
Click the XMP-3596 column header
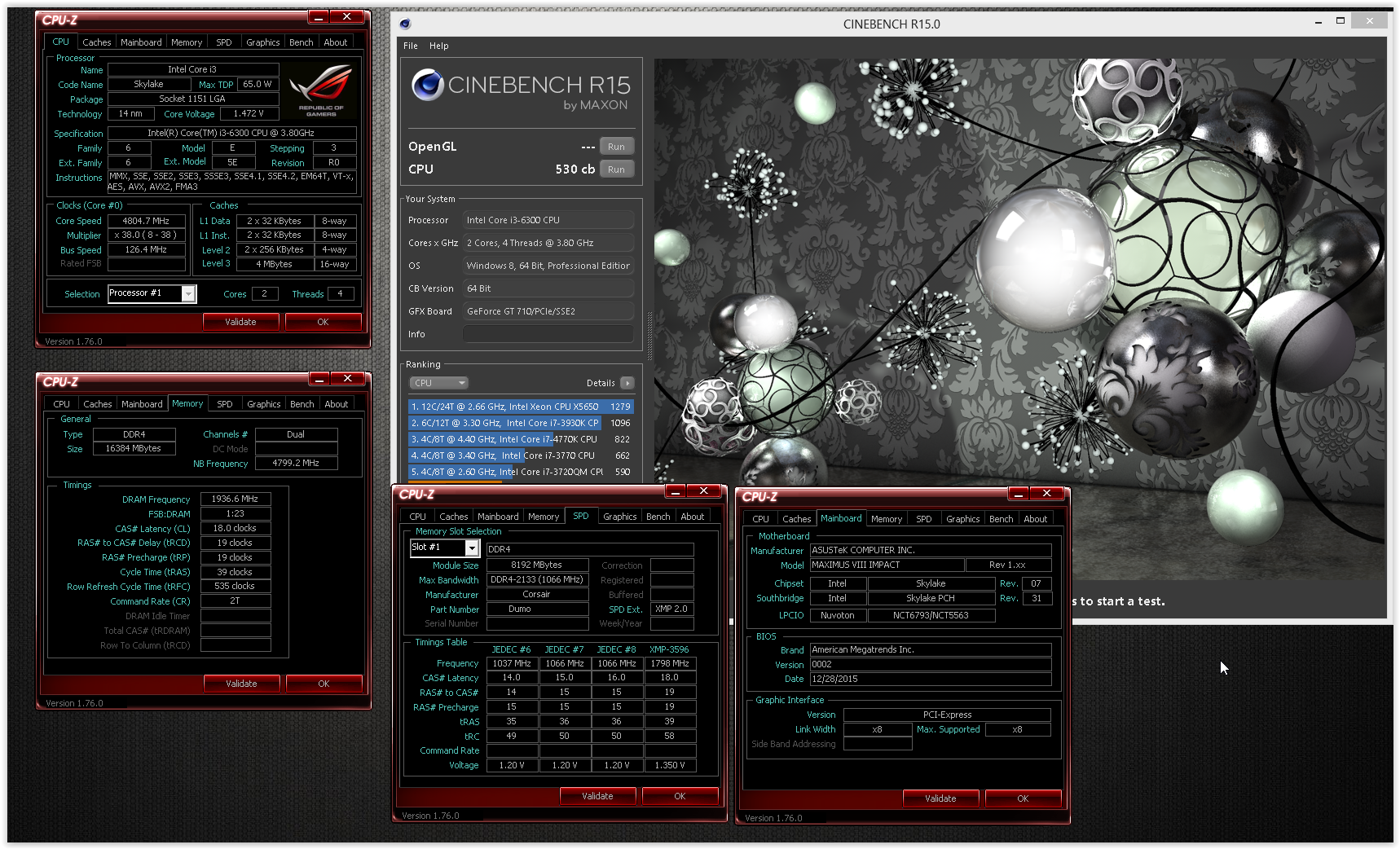[x=669, y=649]
